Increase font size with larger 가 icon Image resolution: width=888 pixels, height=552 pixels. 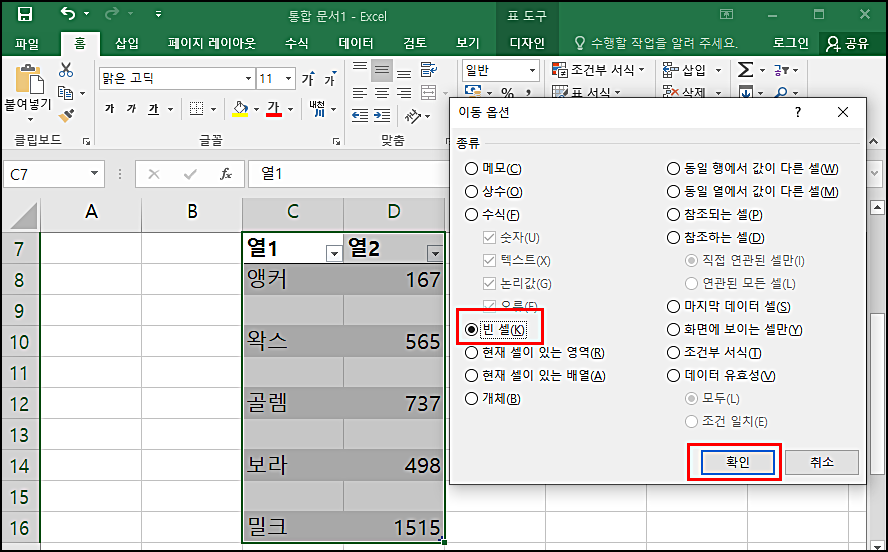point(308,79)
